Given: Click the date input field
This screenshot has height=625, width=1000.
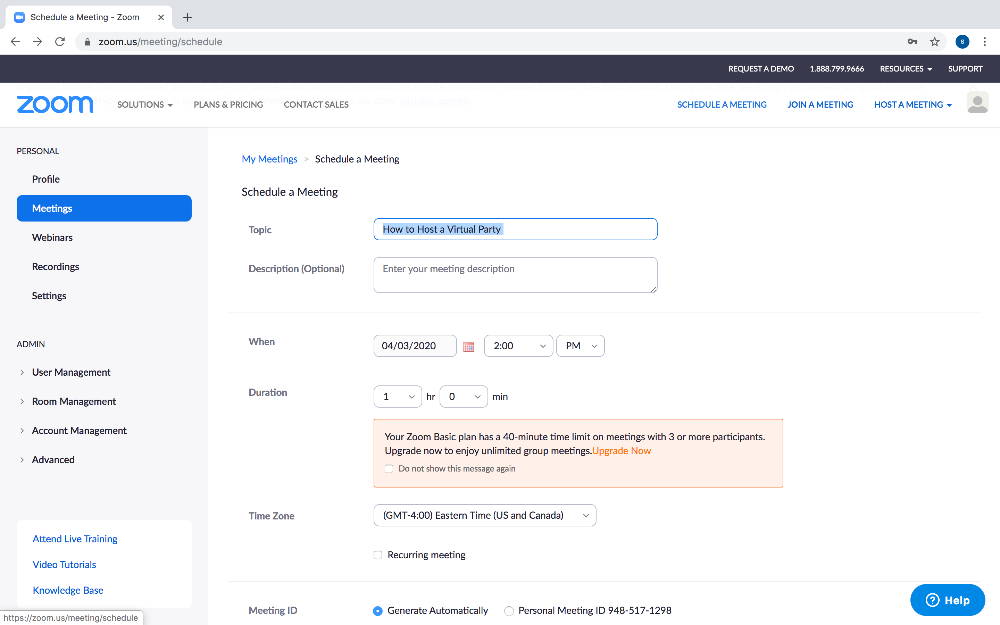Looking at the screenshot, I should (x=415, y=346).
